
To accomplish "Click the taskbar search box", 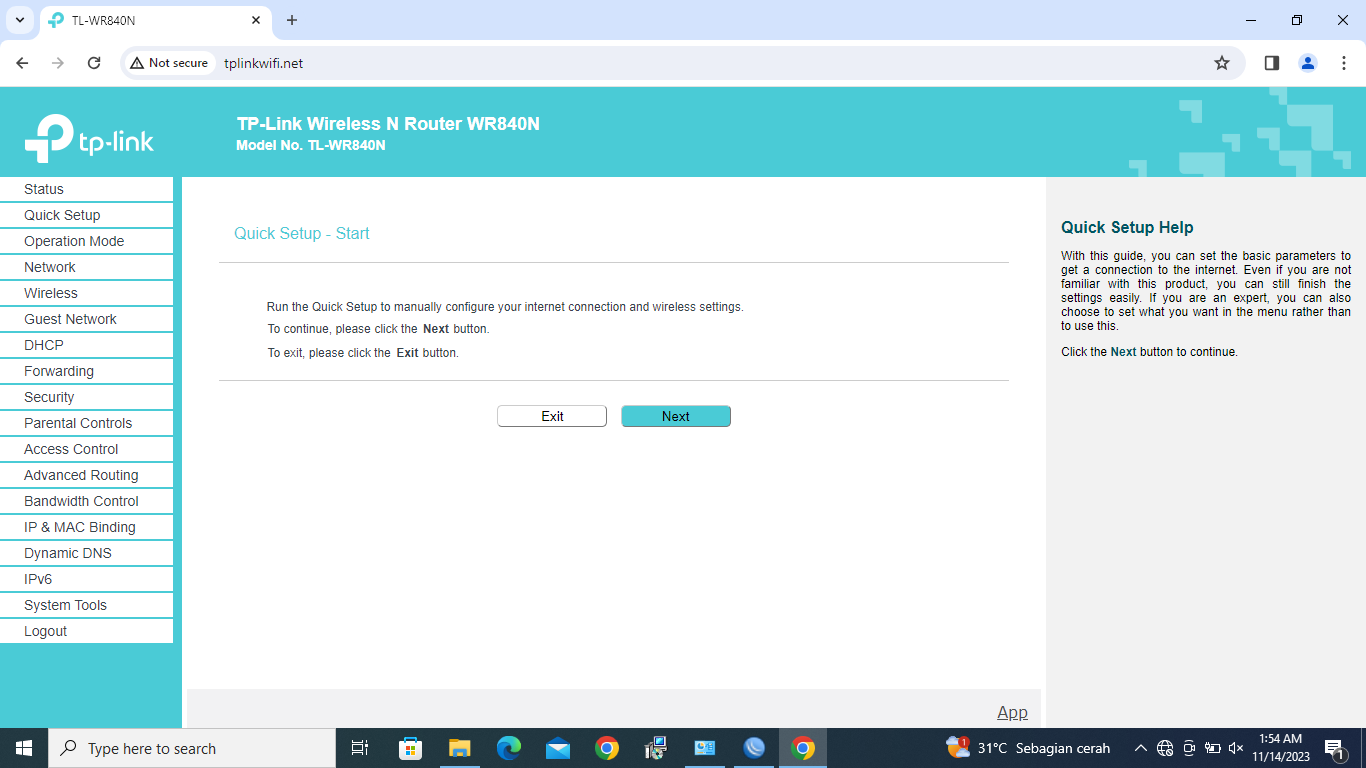I will [192, 748].
